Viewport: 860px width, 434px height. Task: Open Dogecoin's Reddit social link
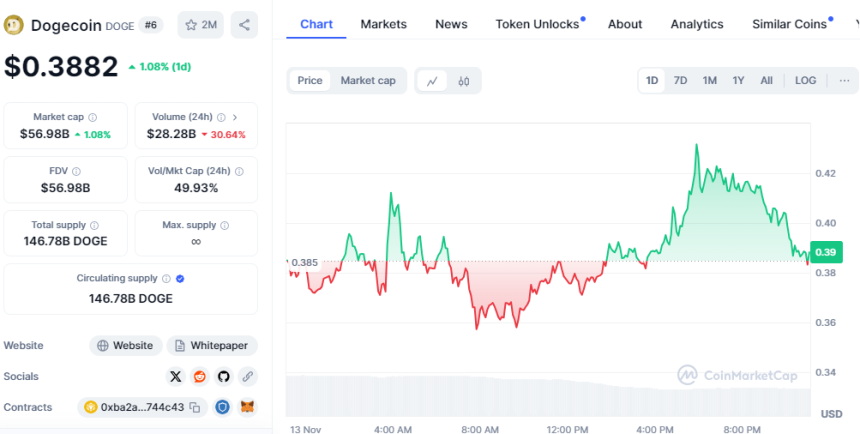[x=200, y=376]
